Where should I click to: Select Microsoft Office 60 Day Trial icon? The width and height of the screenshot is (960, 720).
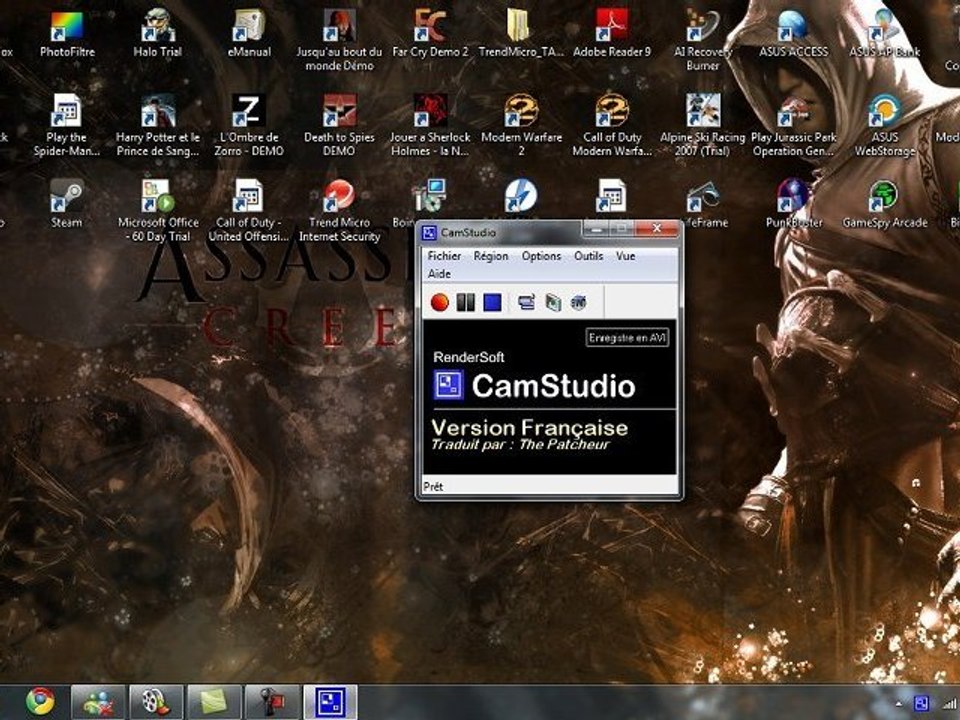(158, 211)
